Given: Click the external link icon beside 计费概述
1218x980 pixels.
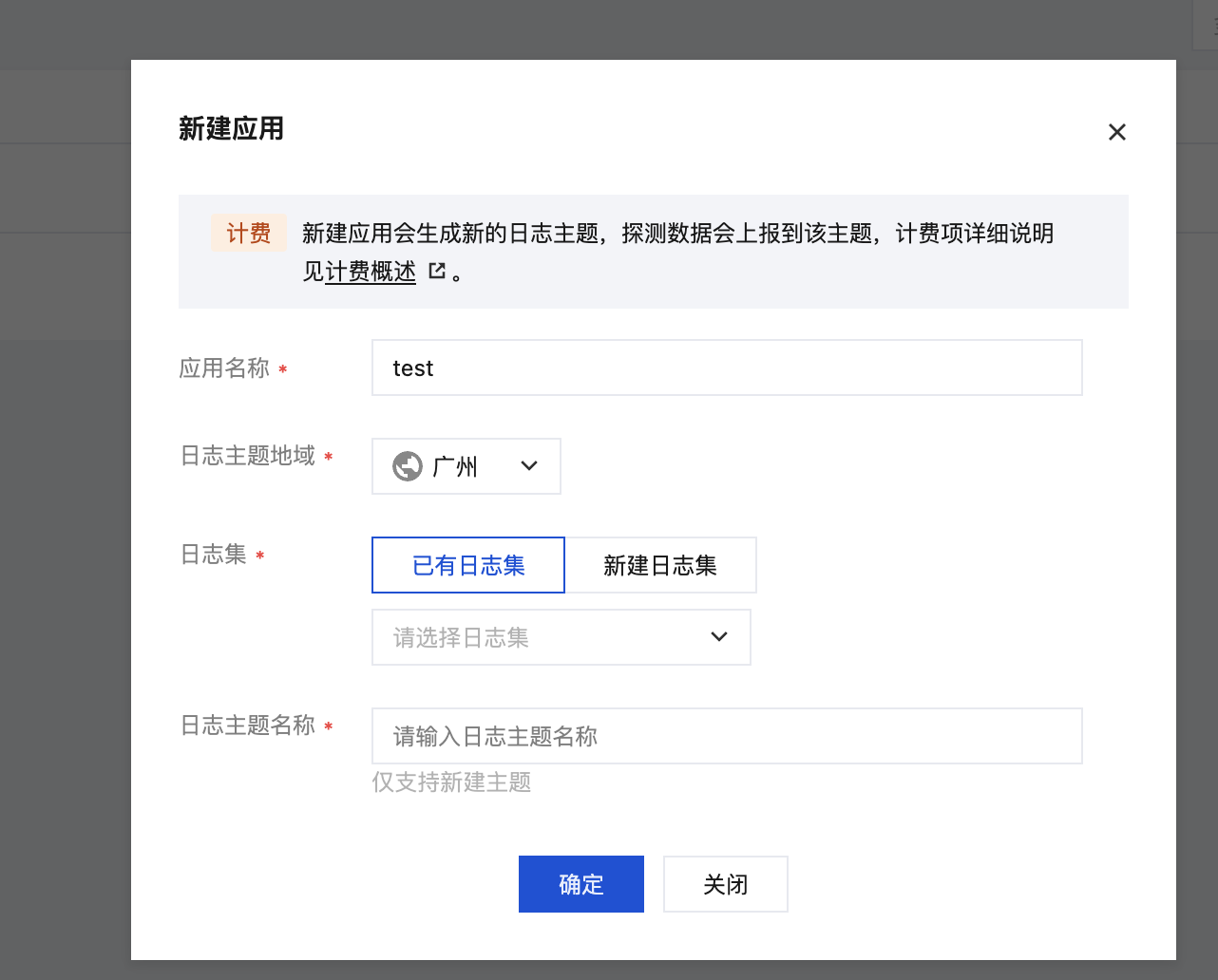Looking at the screenshot, I should (437, 271).
